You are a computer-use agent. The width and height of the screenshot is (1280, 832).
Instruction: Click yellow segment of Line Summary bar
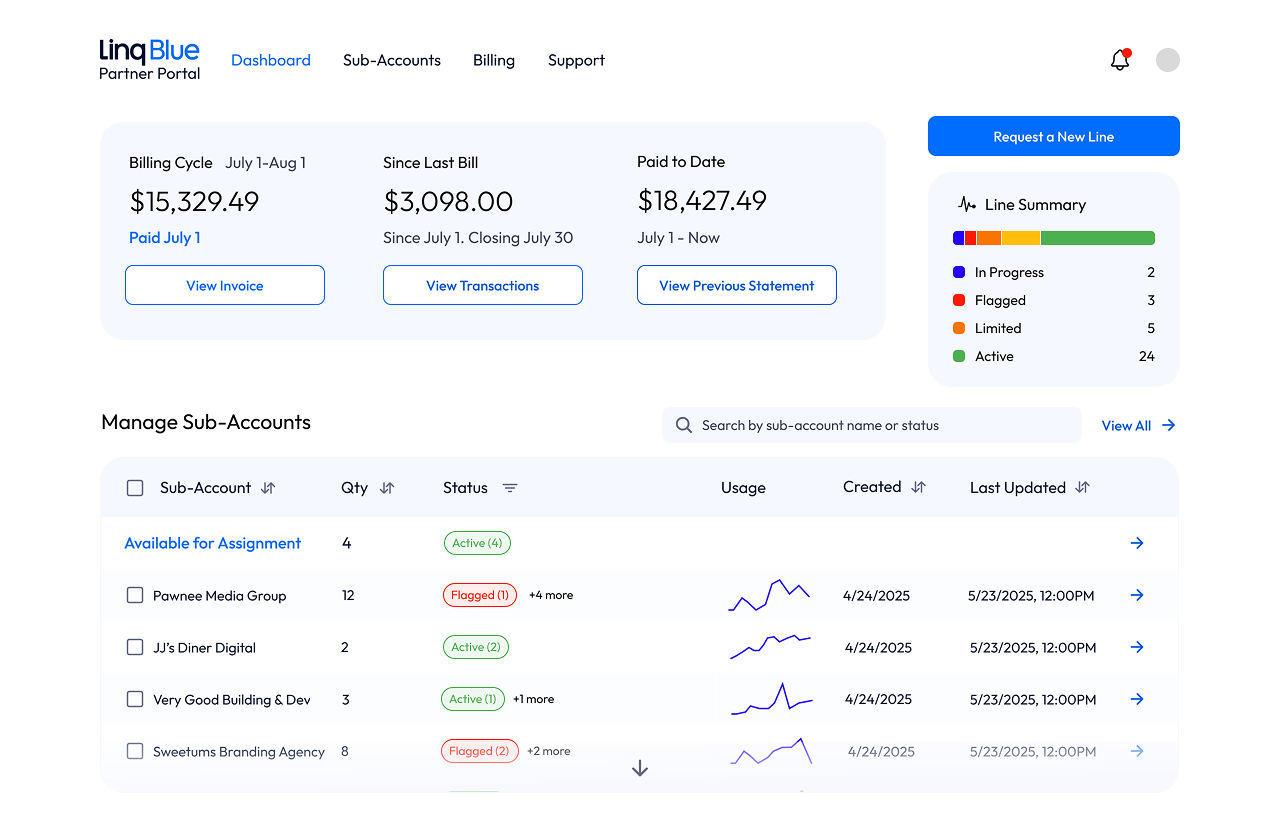1021,238
